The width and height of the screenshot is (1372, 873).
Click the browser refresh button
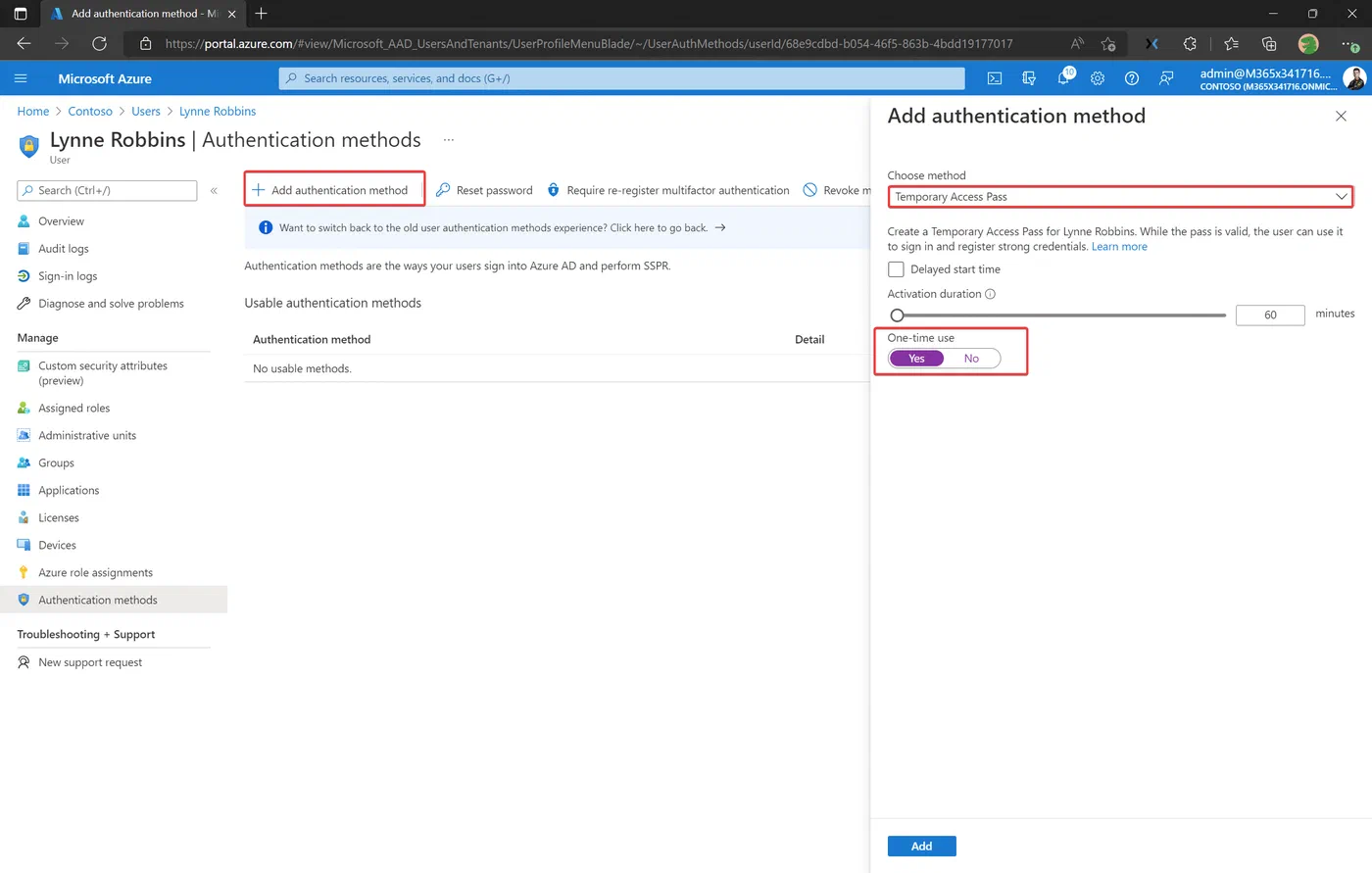click(x=99, y=43)
